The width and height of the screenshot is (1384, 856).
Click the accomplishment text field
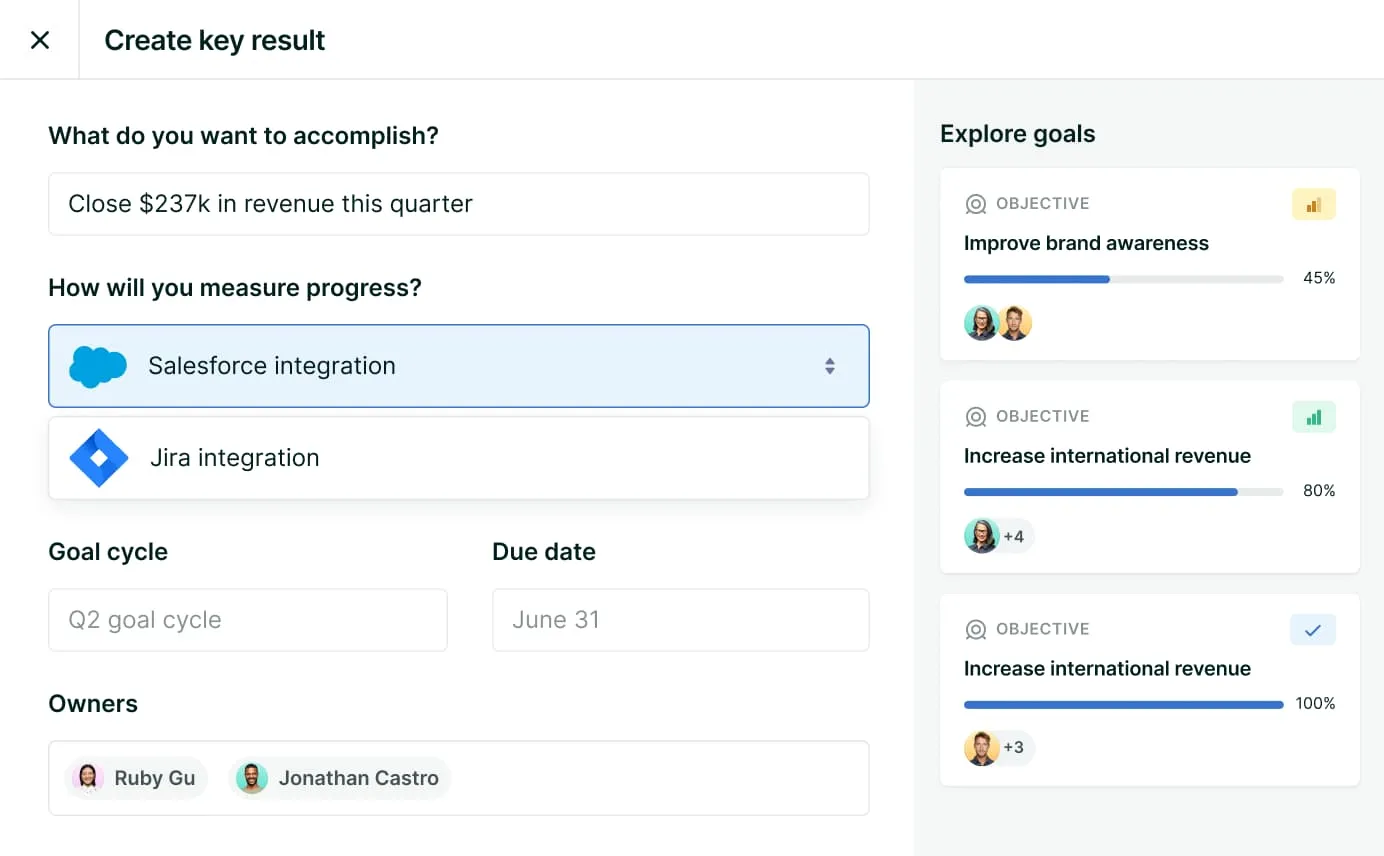(458, 204)
